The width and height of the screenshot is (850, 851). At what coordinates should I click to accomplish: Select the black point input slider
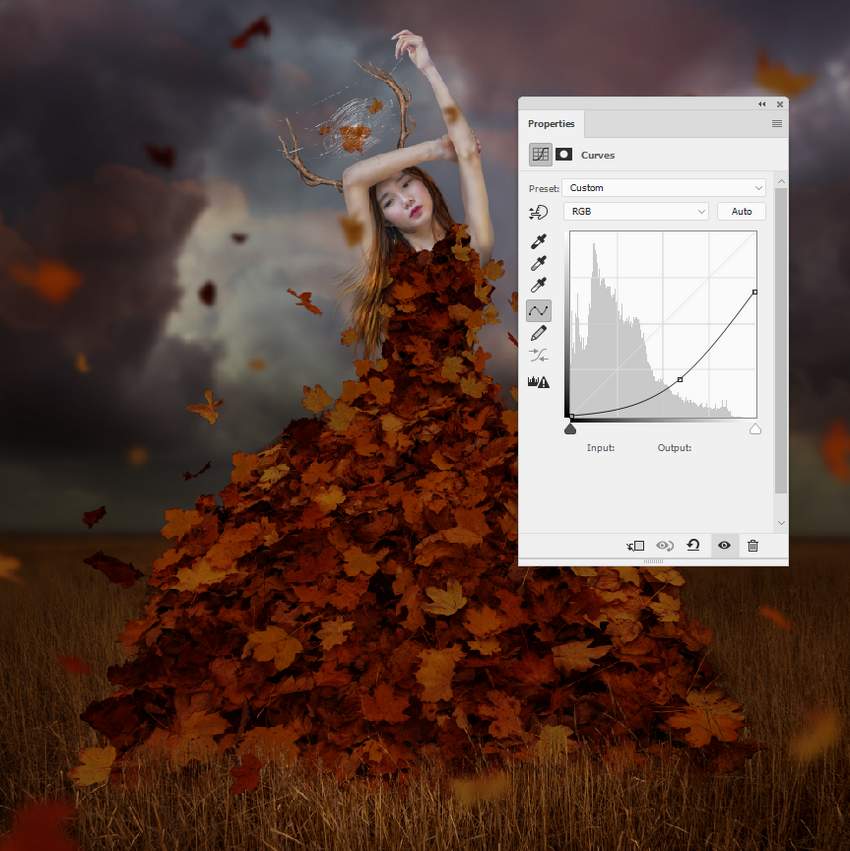[570, 429]
